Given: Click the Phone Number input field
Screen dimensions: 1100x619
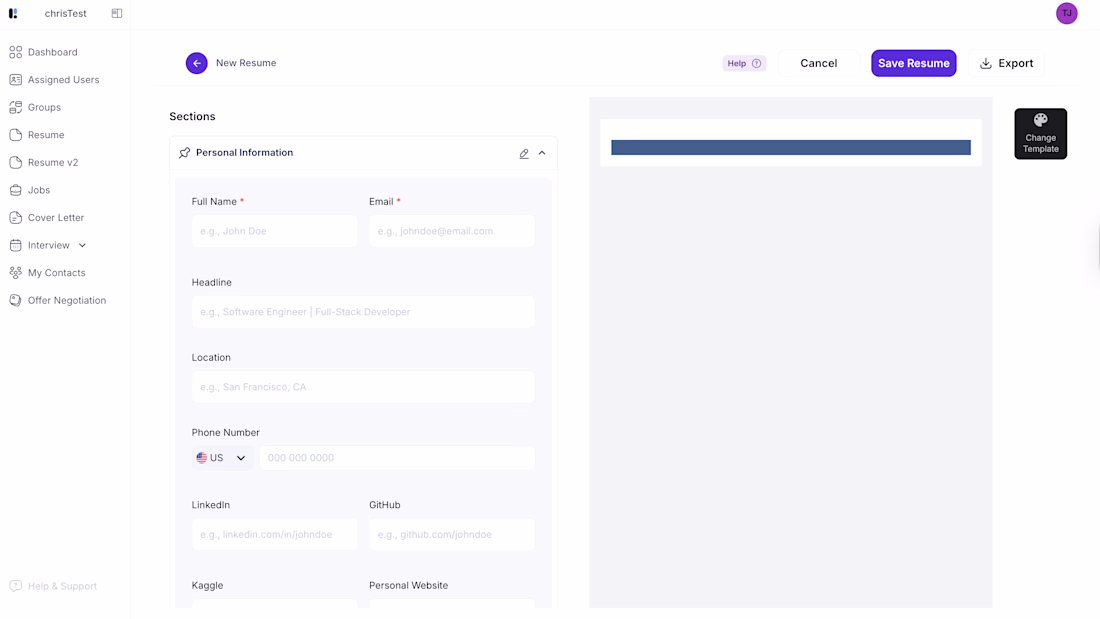Looking at the screenshot, I should [397, 458].
